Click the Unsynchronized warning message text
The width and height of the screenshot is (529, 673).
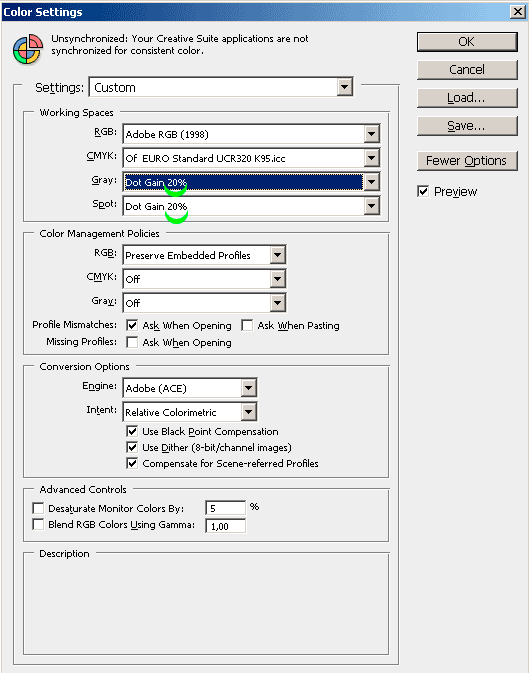click(180, 45)
